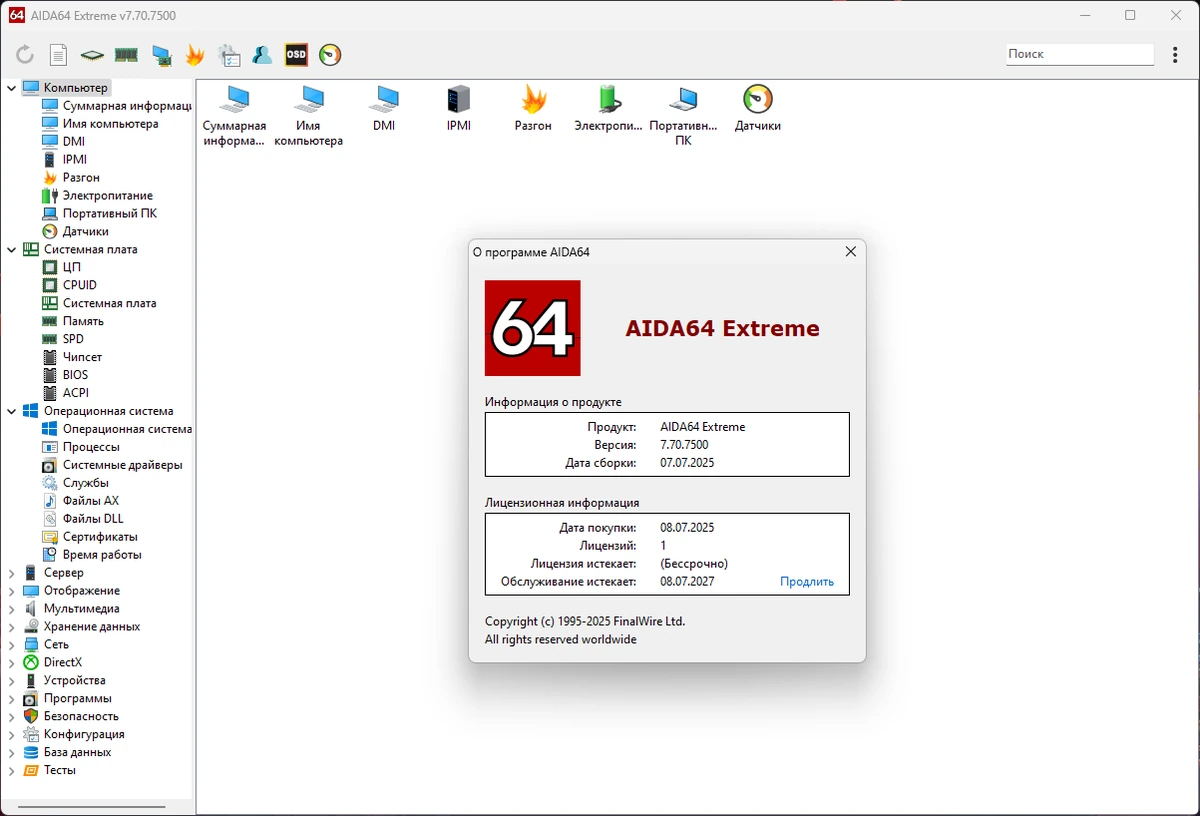This screenshot has height=816, width=1200.
Task: Select CPUID in the tree
Action: (79, 285)
